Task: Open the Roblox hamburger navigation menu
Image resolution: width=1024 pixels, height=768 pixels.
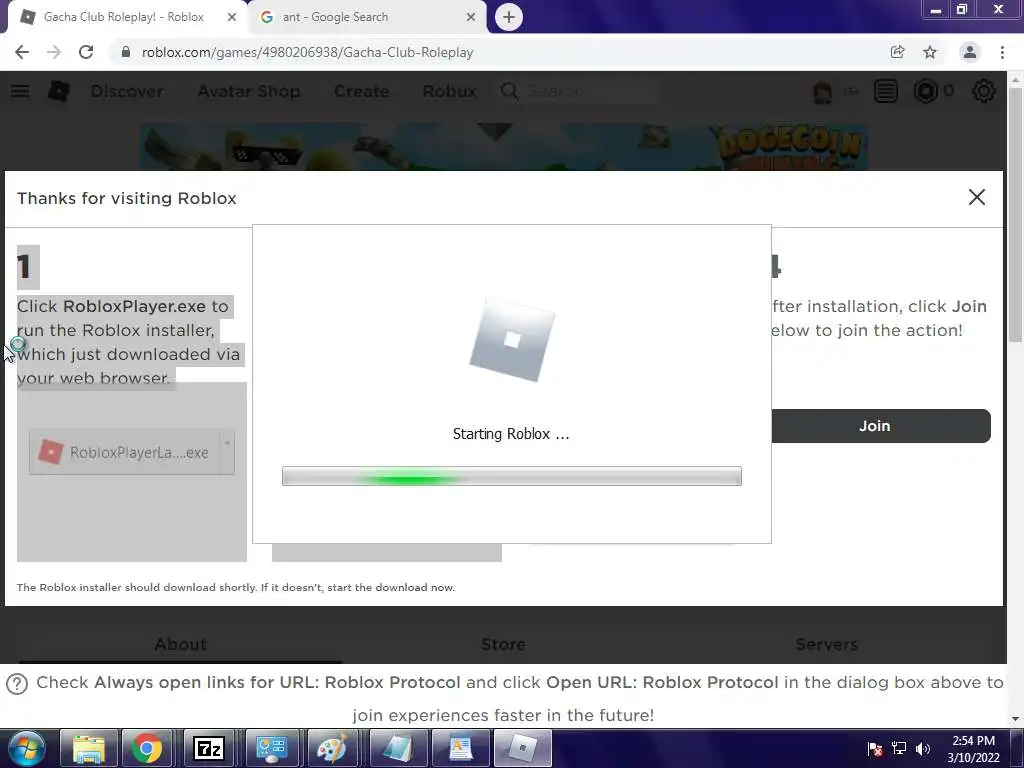Action: pos(20,91)
